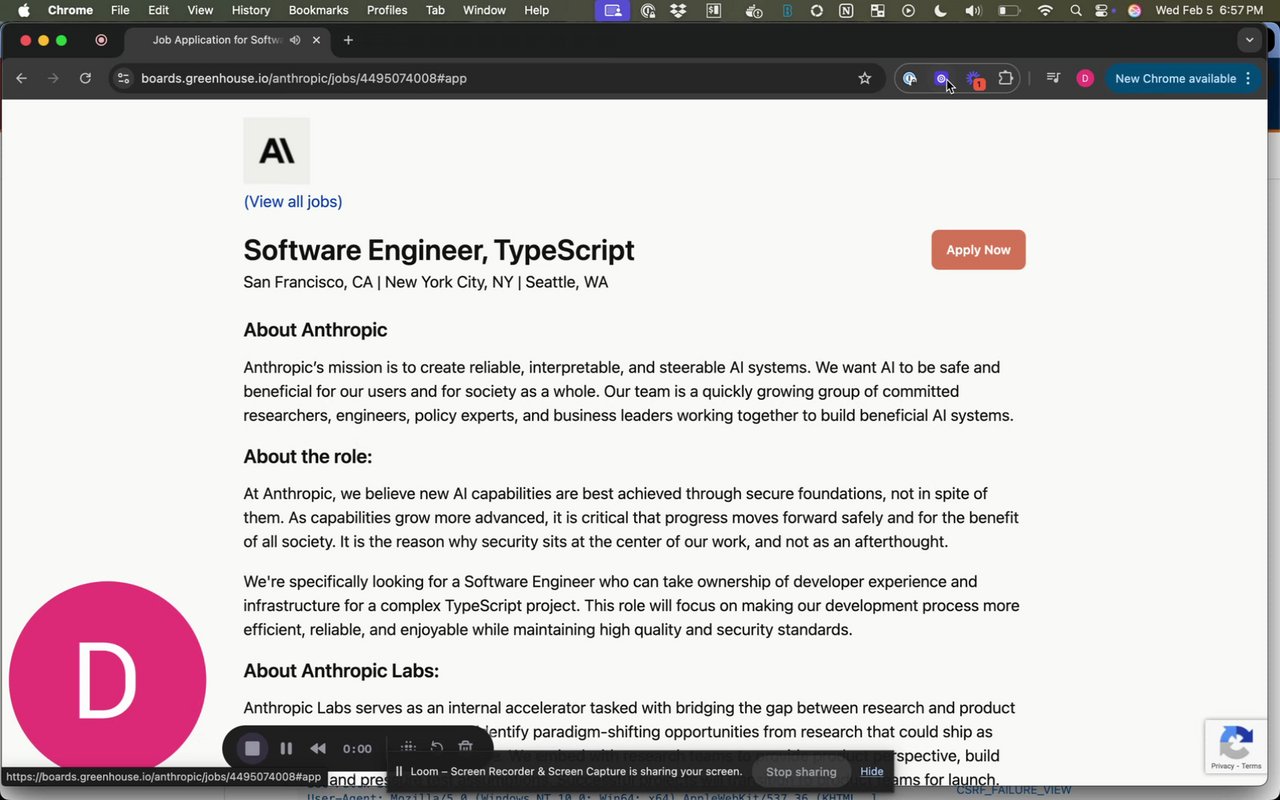Open the battery status icon
Viewport: 1280px width, 800px height.
tap(1010, 10)
